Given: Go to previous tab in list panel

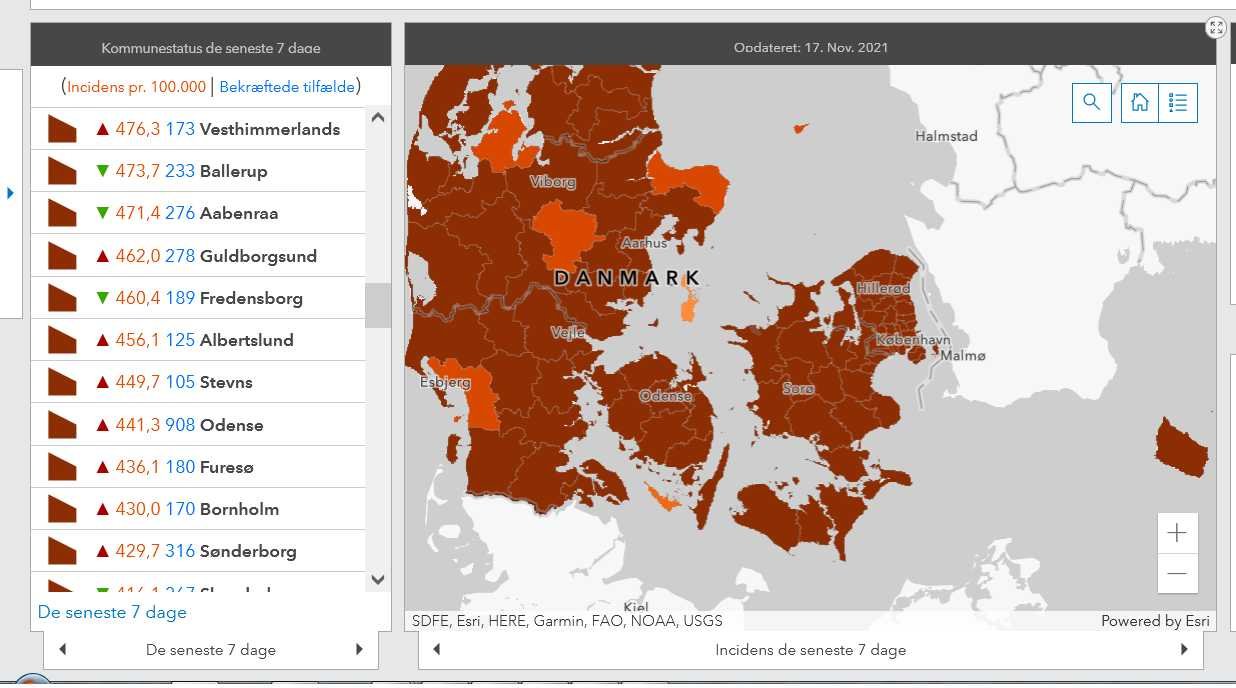Looking at the screenshot, I should click(63, 650).
